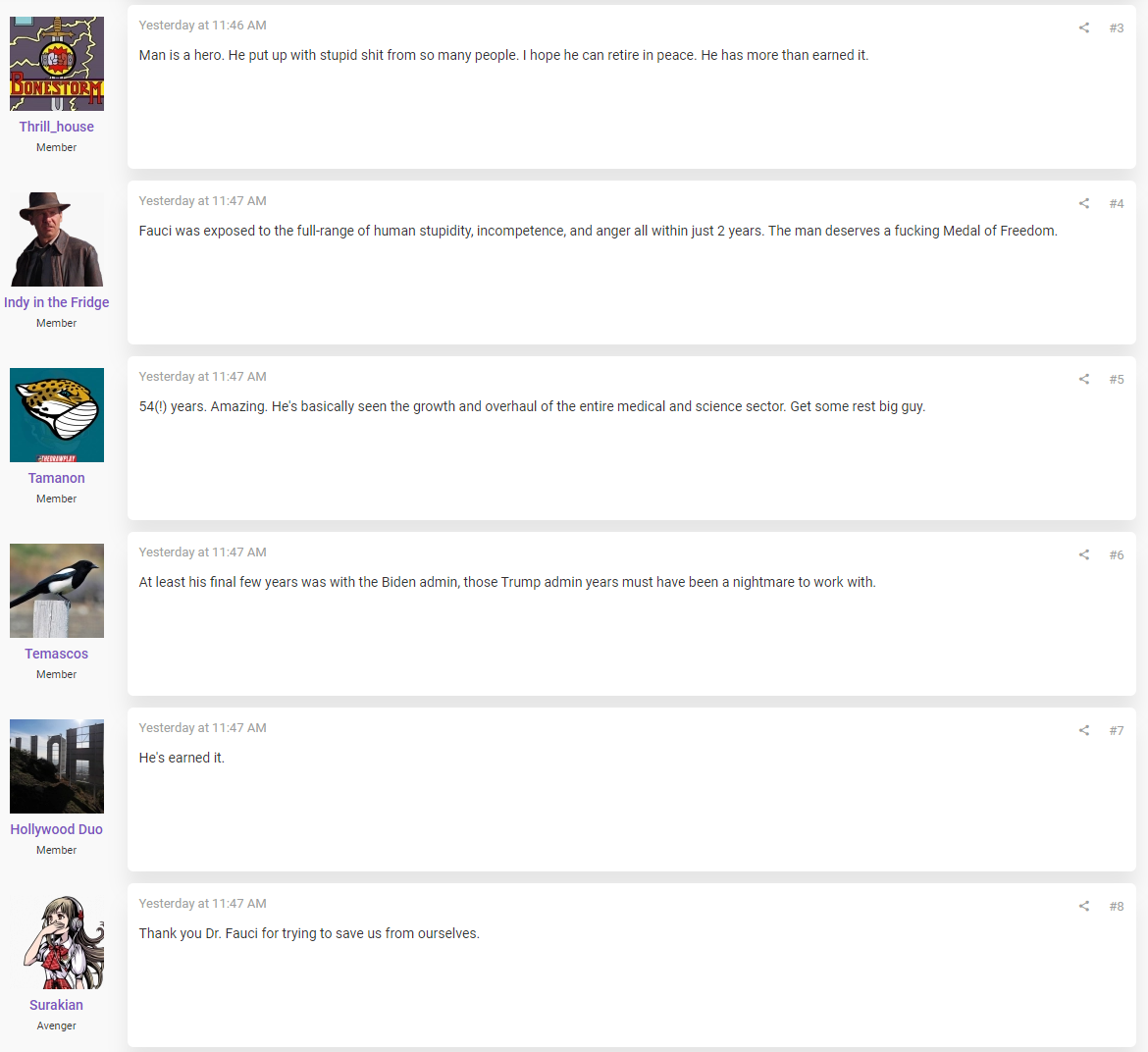Screen dimensions: 1148x1052
Task: Share post #7 with the share icon
Action: tap(1083, 731)
